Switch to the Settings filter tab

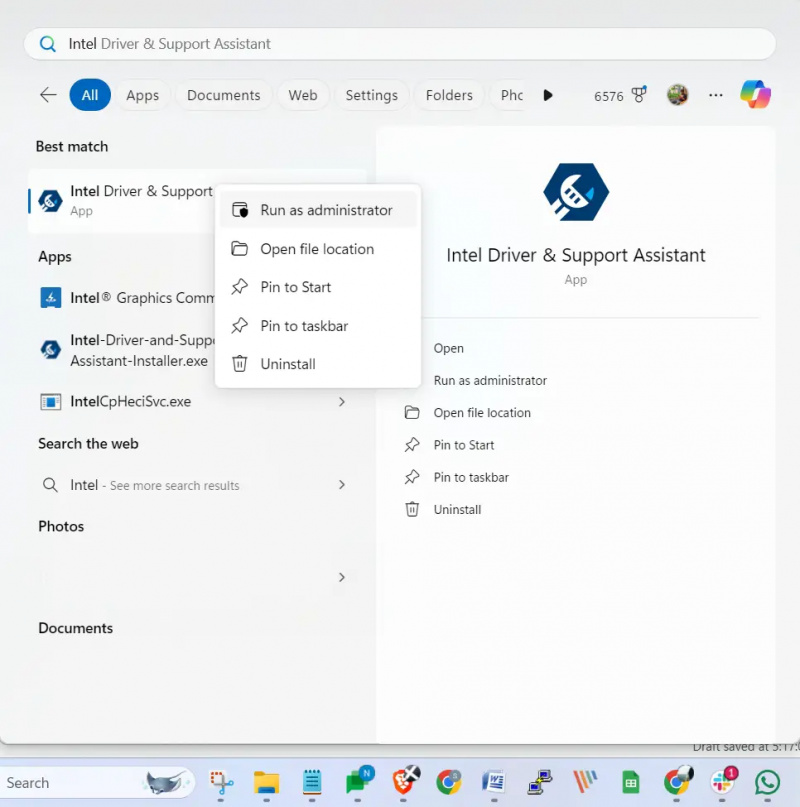pos(372,95)
